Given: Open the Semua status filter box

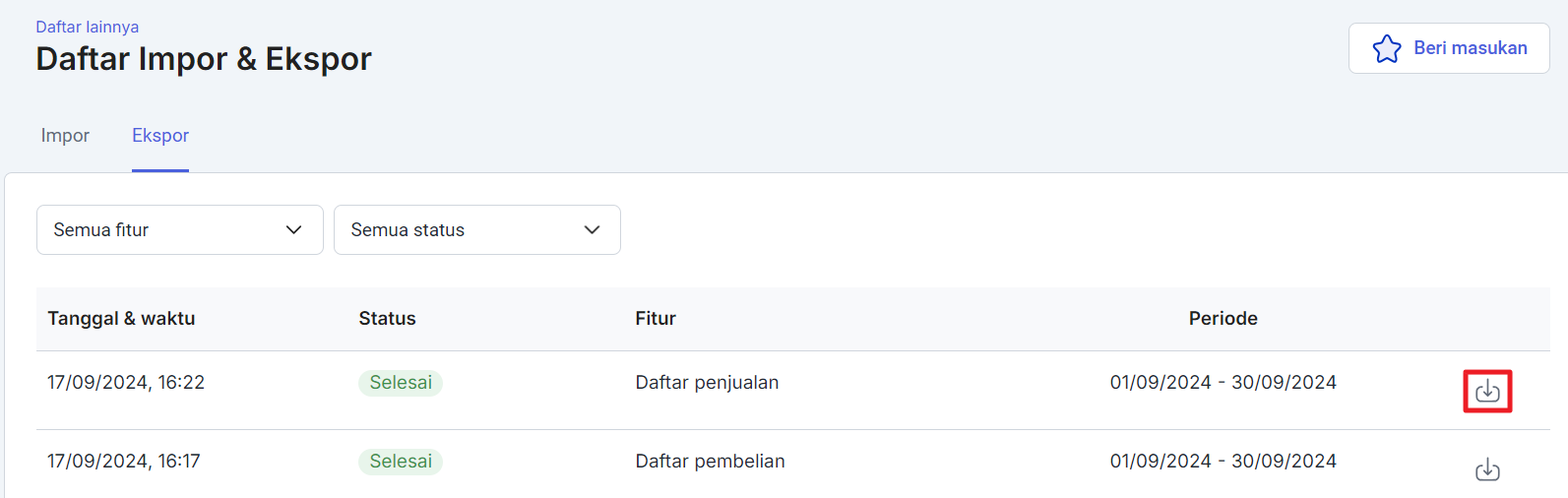Looking at the screenshot, I should [477, 229].
